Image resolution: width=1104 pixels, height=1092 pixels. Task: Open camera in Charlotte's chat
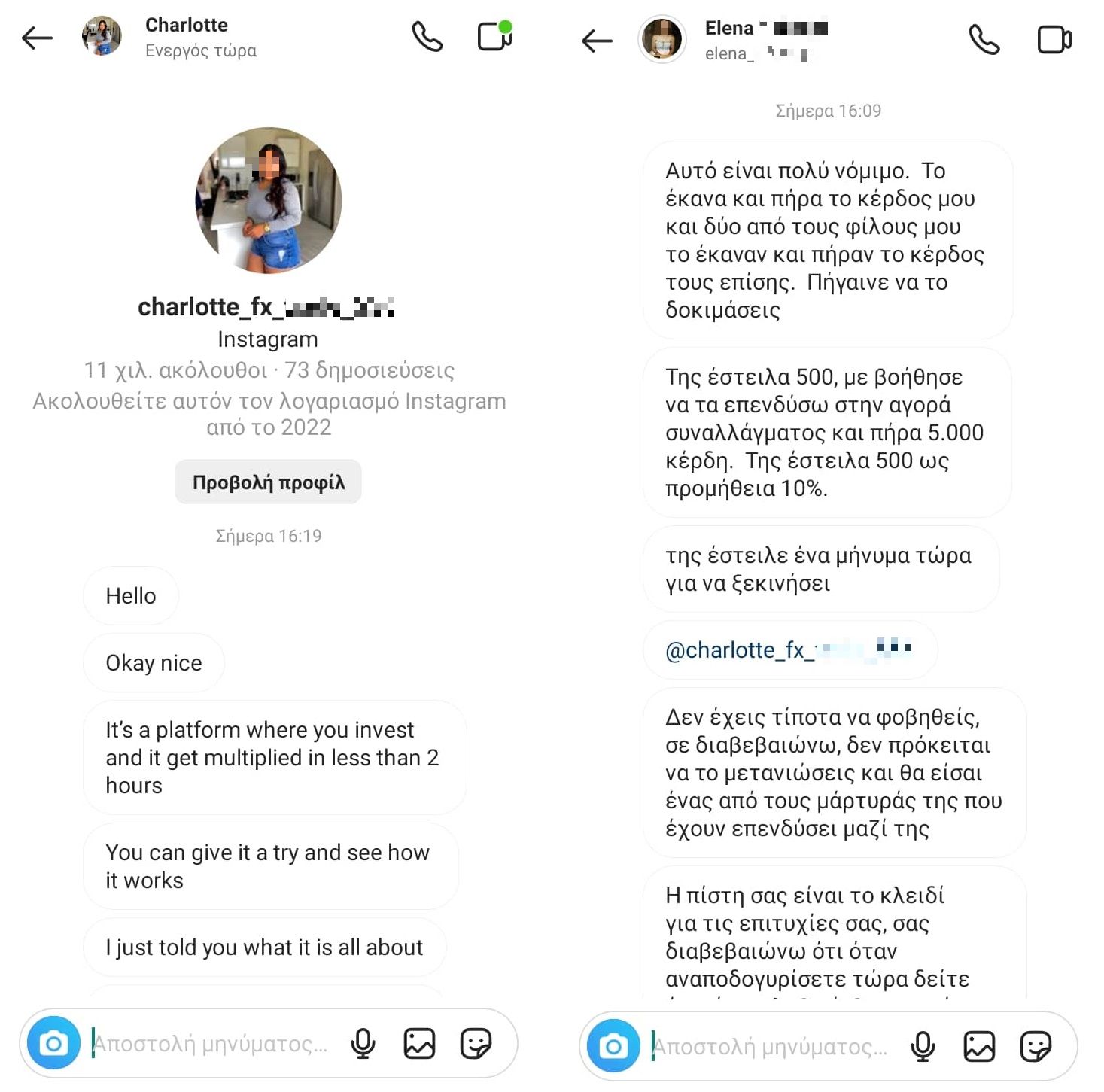53,1043
